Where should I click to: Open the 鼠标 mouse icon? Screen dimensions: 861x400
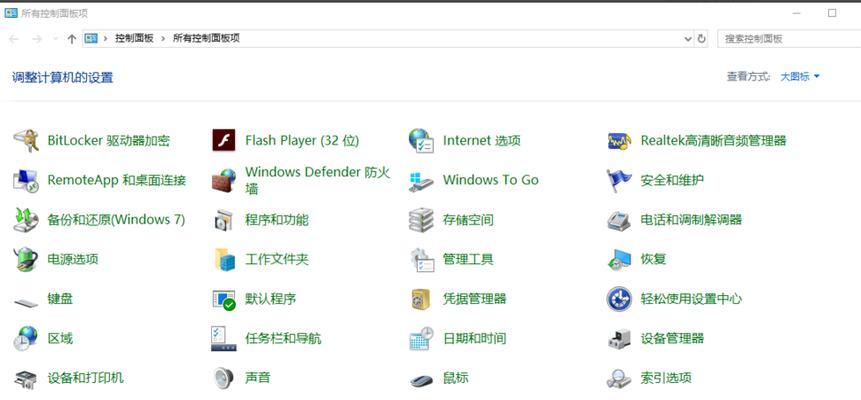pos(421,380)
